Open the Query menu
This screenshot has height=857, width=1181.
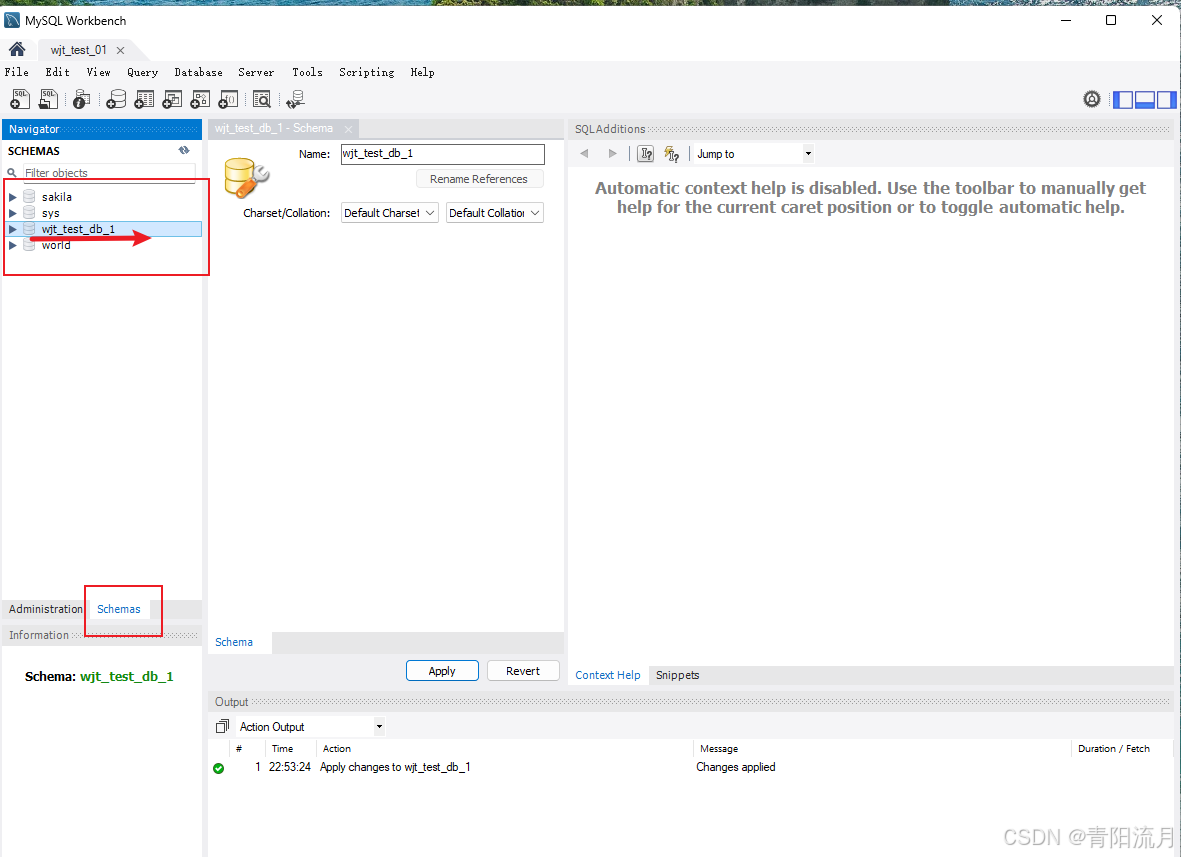(142, 72)
